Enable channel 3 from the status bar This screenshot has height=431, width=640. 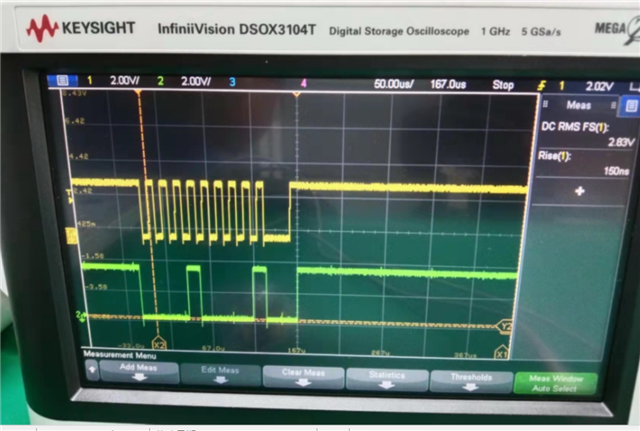pos(232,82)
